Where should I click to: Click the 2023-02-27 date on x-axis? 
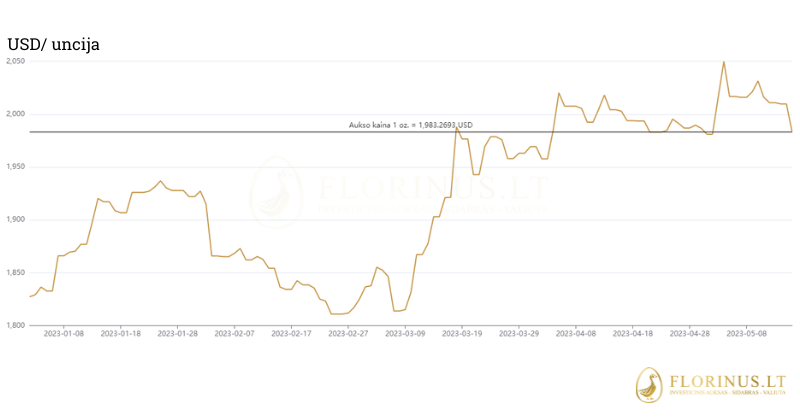tap(350, 334)
